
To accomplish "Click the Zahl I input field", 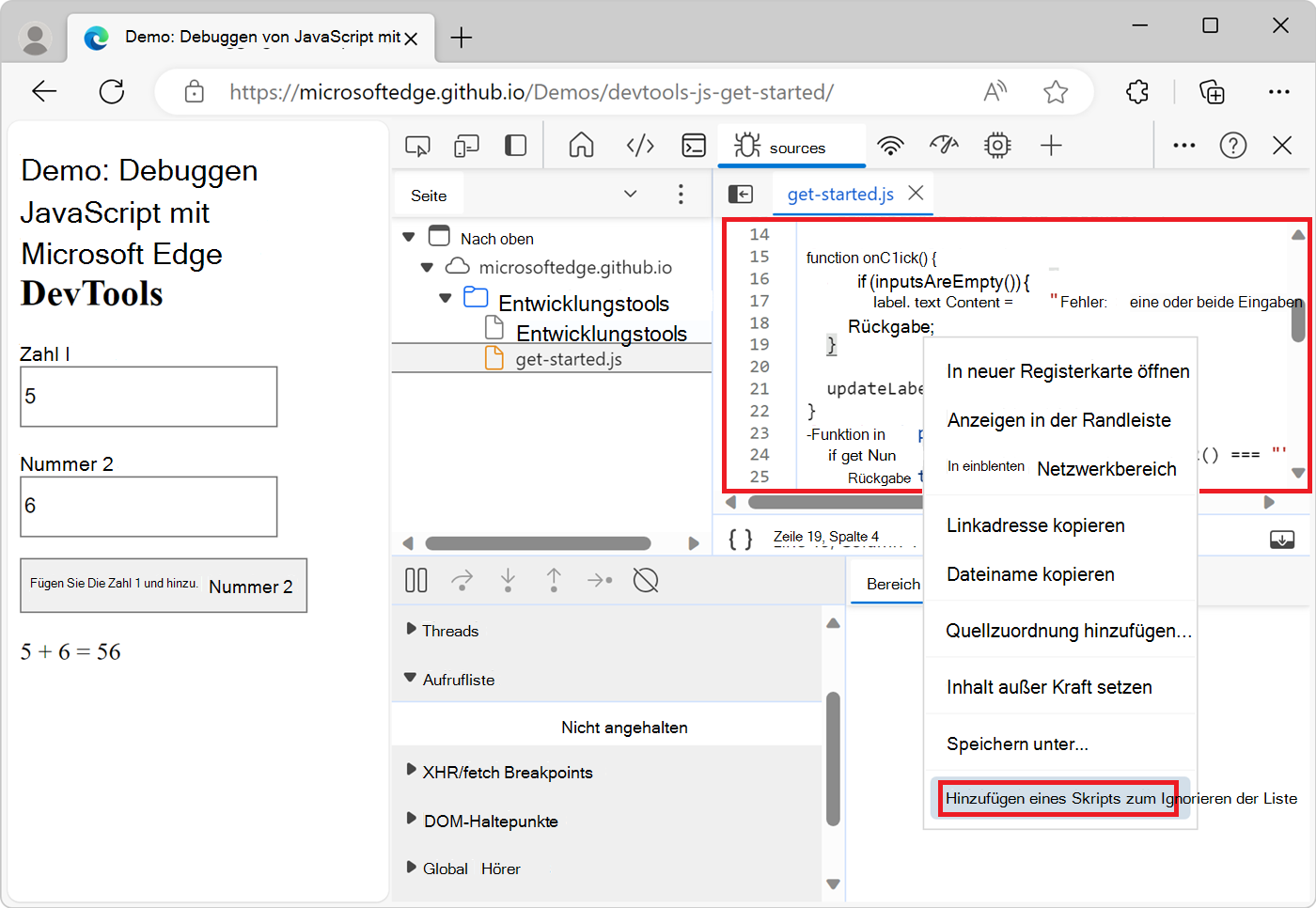I will coord(149,396).
